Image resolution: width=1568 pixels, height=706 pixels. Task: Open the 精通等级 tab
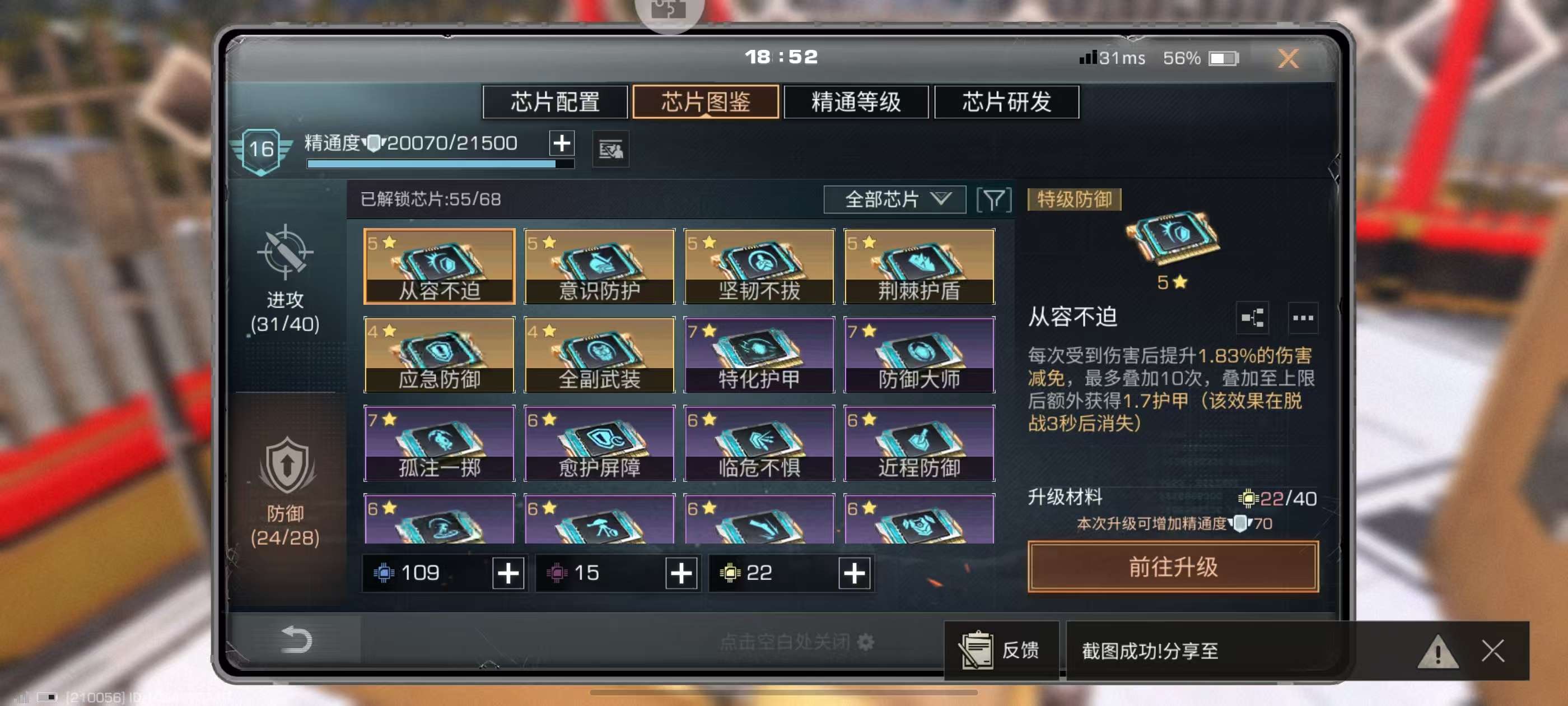pyautogui.click(x=855, y=103)
